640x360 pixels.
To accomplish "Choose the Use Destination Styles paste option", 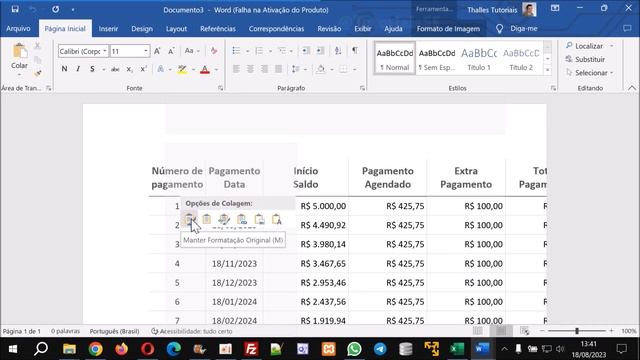I will [207, 219].
